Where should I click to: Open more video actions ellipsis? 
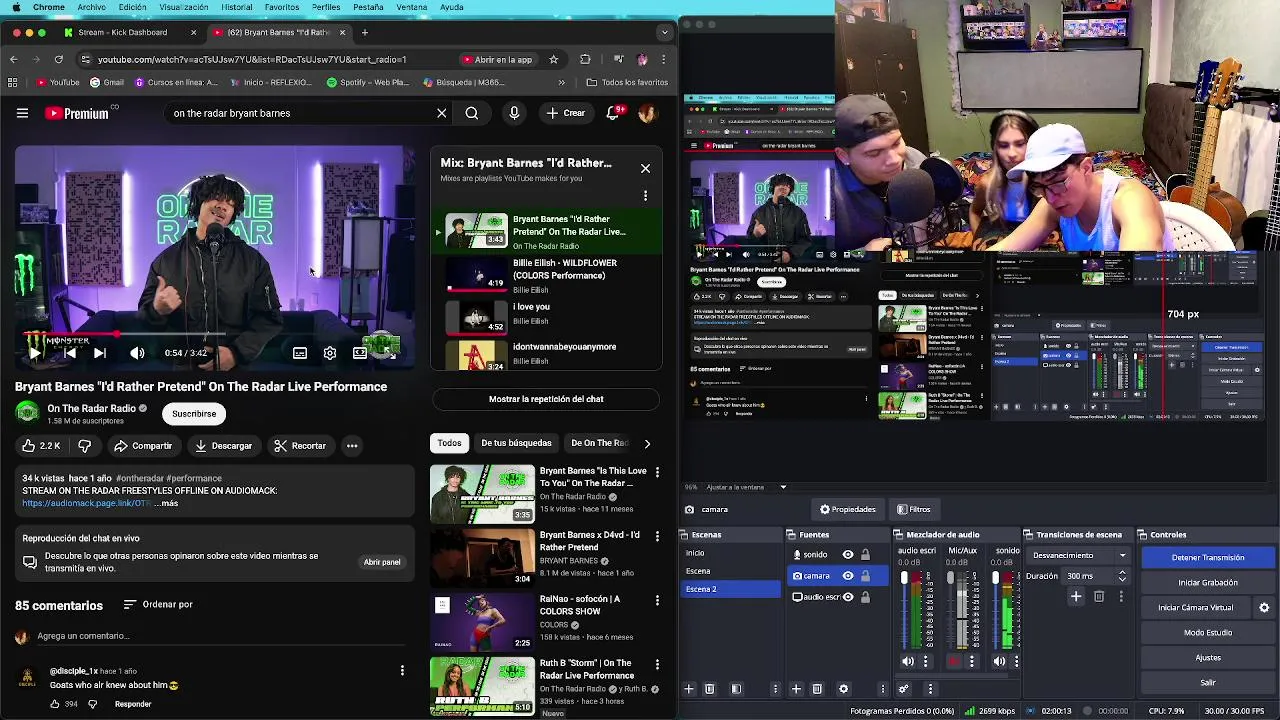click(x=352, y=446)
